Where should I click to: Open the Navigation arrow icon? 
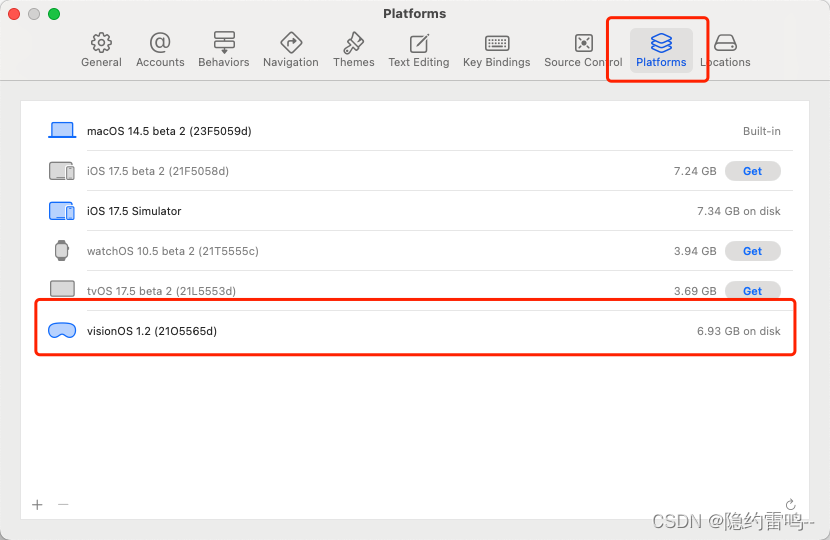(291, 42)
